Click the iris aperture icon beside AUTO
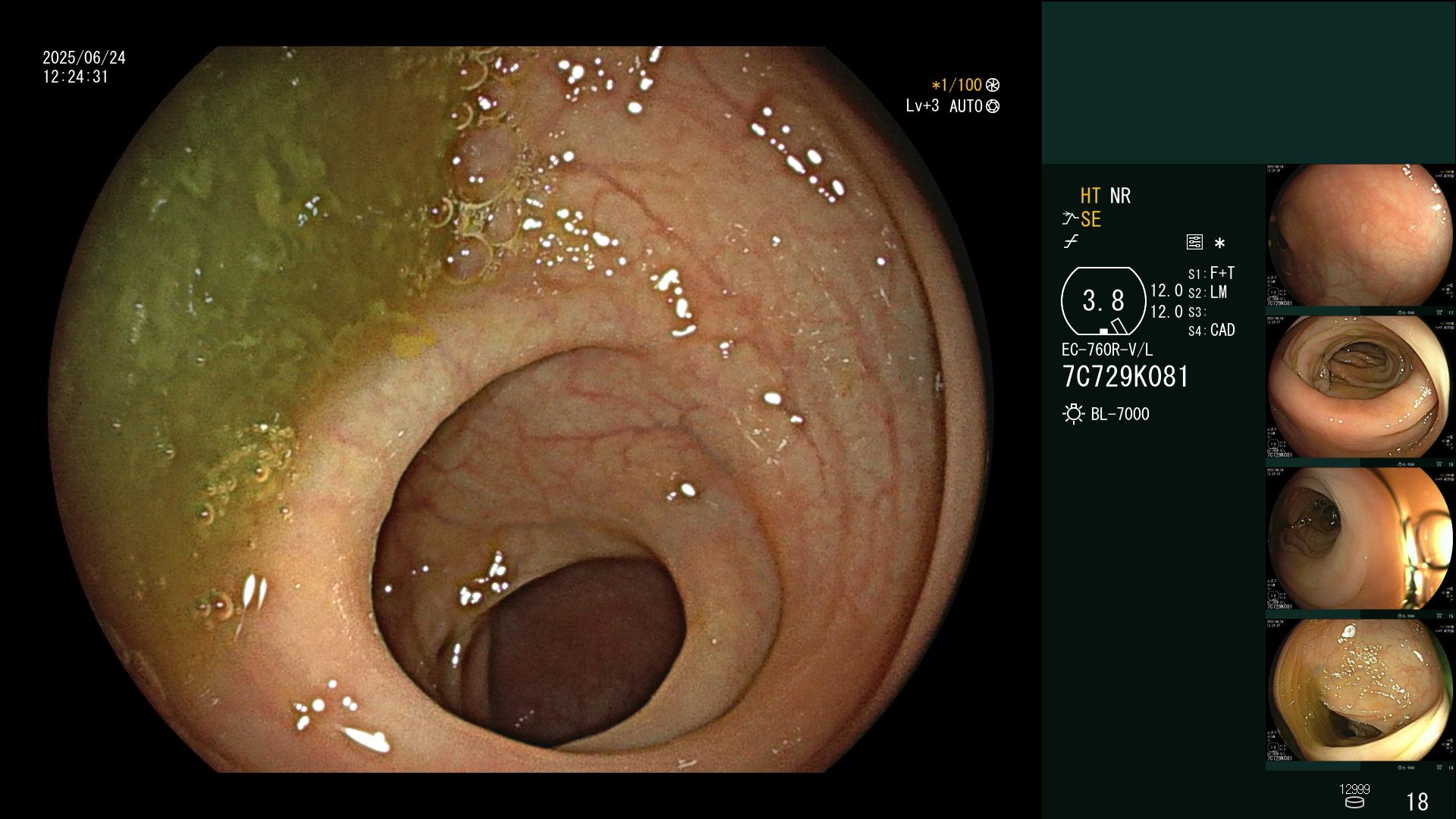1456x819 pixels. pyautogui.click(x=993, y=107)
